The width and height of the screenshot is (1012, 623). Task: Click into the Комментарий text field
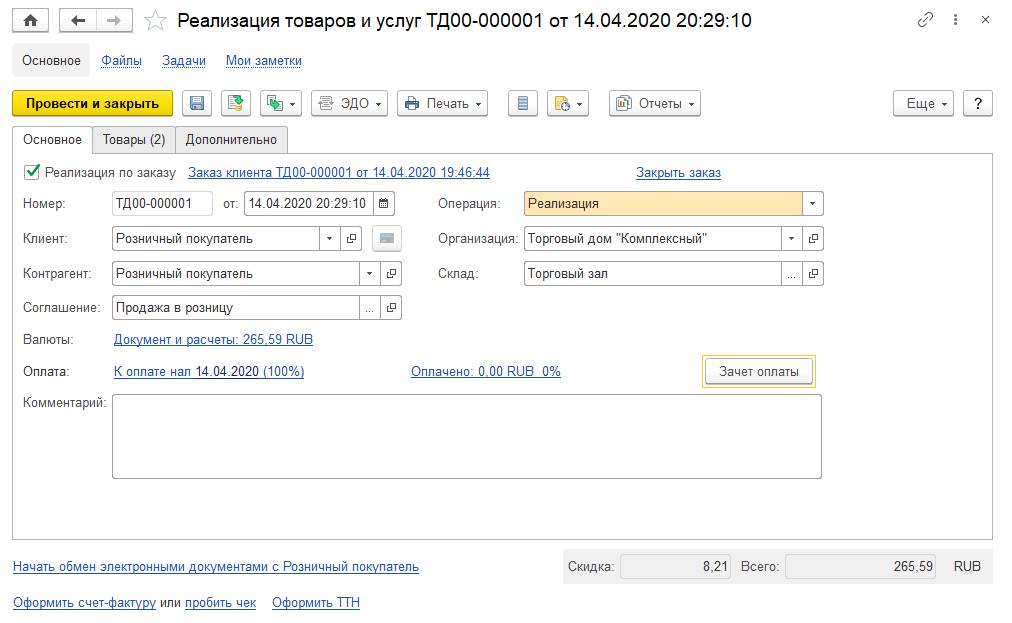point(466,436)
